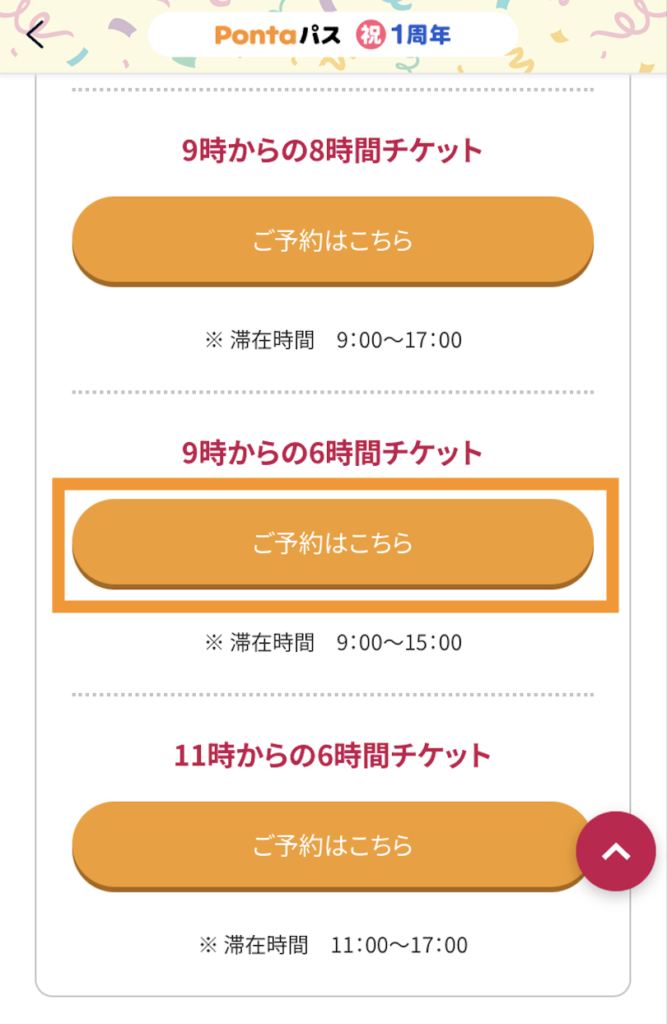Viewport: 667px width, 1024px height.
Task: Click the red 祝 celebration badge
Action: (x=368, y=36)
